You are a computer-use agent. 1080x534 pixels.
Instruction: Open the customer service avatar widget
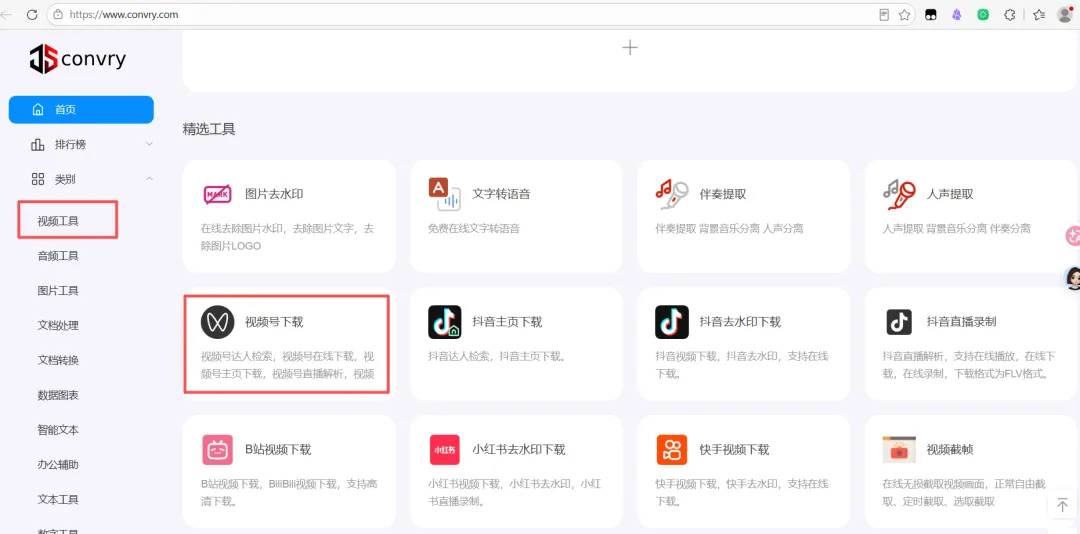(1073, 277)
